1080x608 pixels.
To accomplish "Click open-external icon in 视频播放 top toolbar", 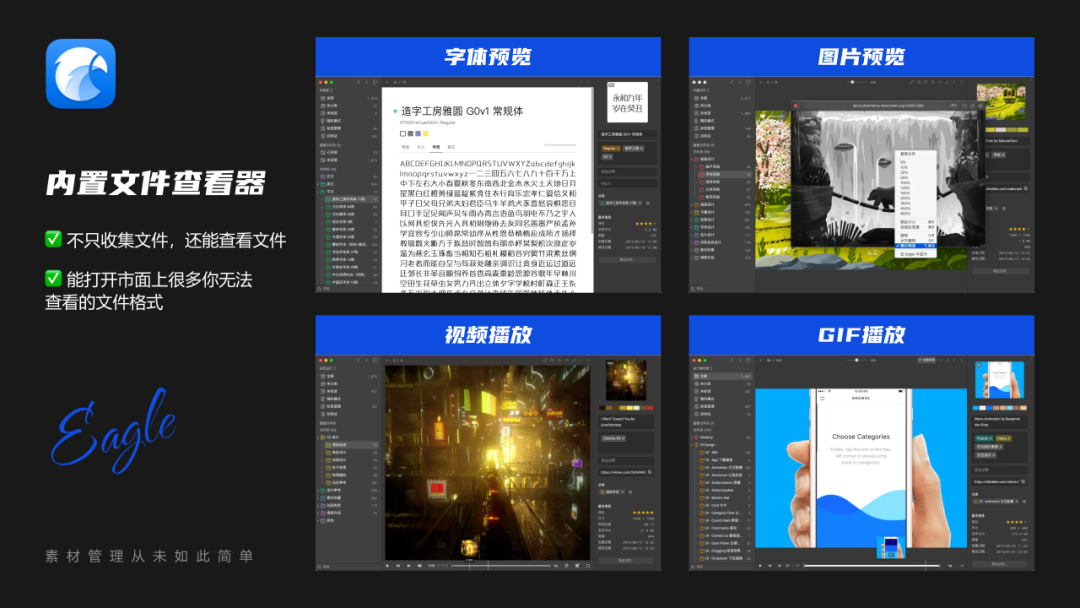I will click(545, 360).
